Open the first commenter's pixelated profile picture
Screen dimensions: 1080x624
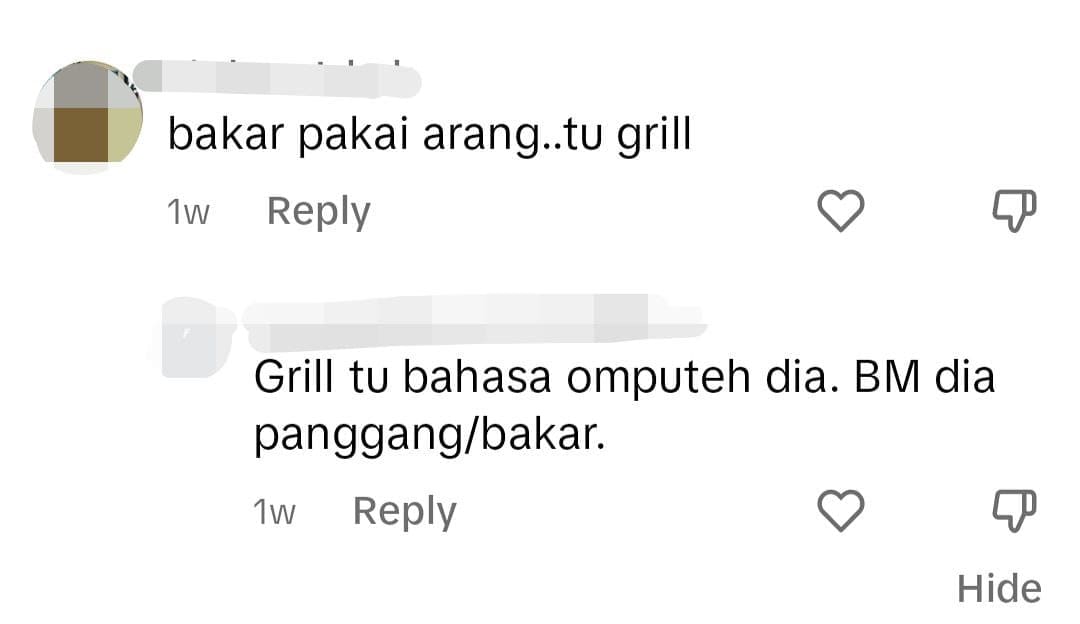click(87, 116)
